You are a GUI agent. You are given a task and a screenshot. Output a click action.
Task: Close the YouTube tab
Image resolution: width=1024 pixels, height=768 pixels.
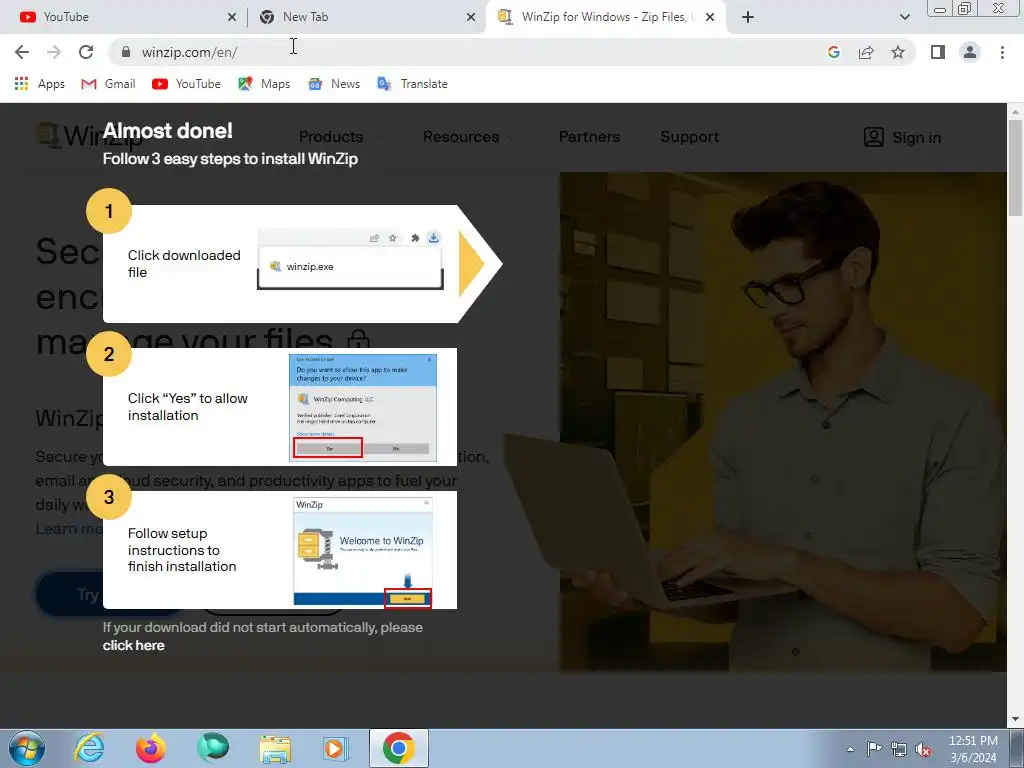pos(232,18)
